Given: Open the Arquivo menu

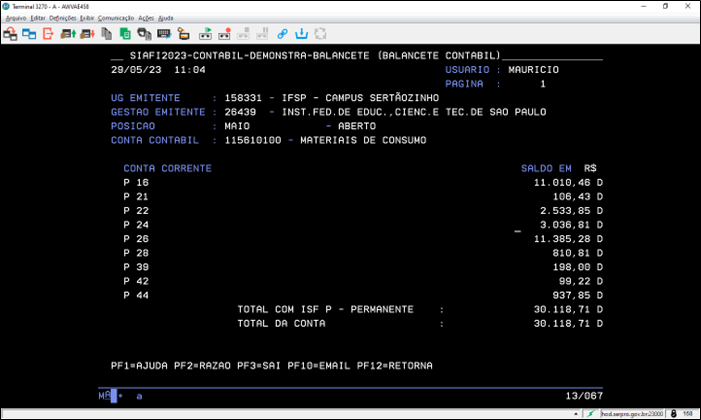Looking at the screenshot, I should click(16, 18).
